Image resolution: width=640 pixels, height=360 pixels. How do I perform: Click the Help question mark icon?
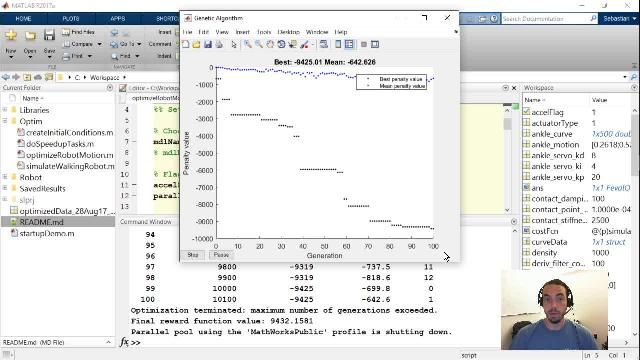(x=494, y=19)
